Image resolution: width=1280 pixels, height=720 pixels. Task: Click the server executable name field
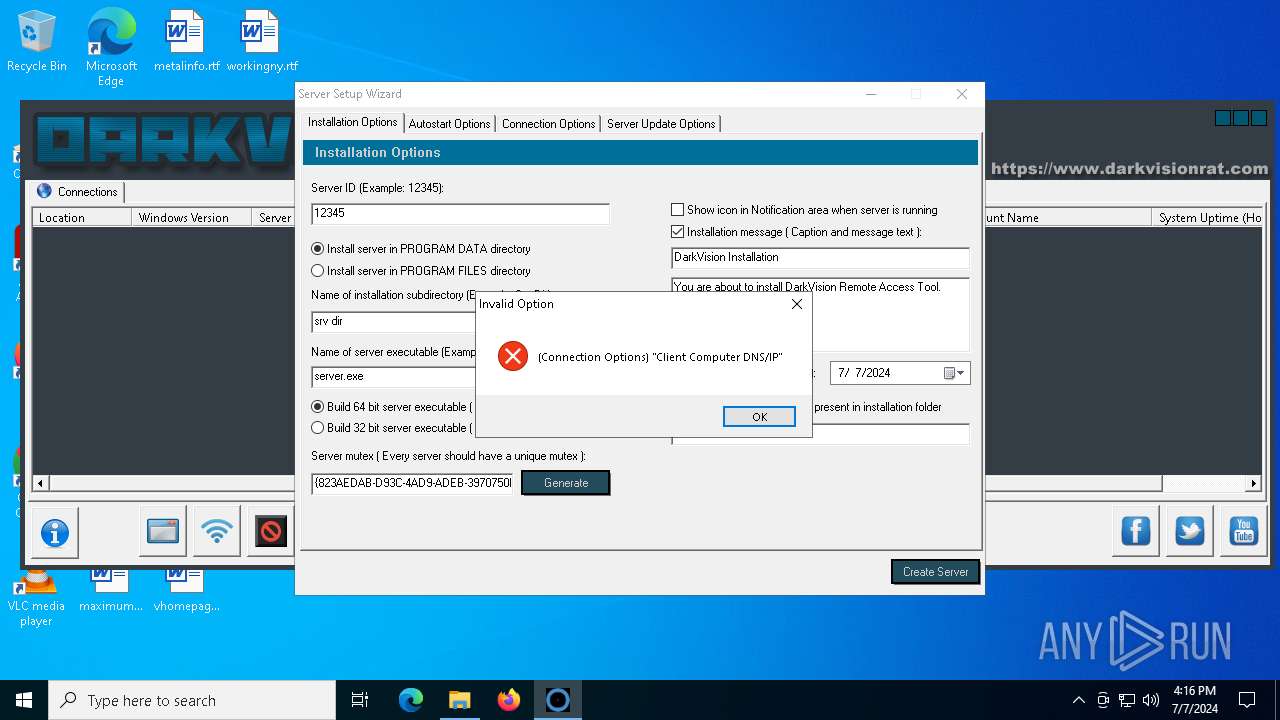point(394,376)
